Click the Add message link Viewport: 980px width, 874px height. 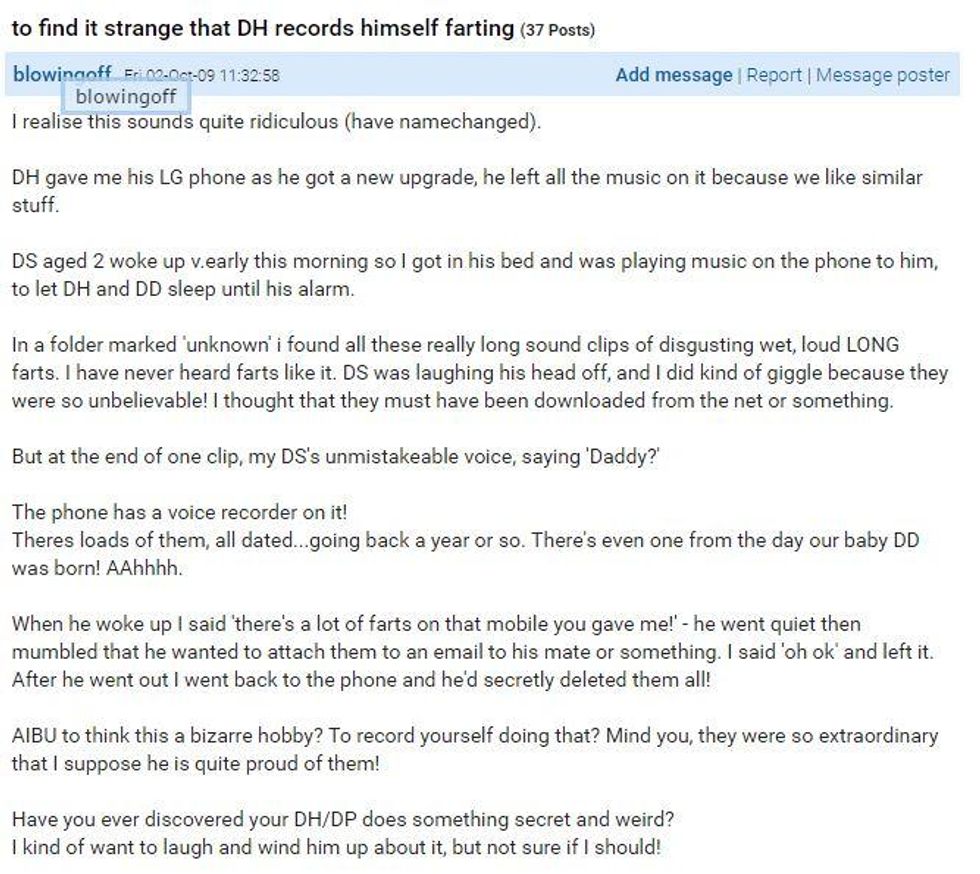673,75
